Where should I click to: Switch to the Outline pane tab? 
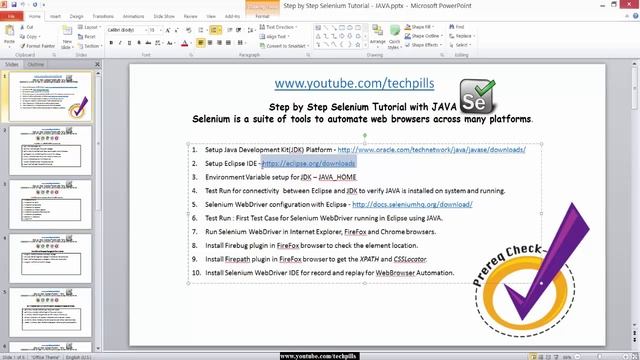coord(36,64)
